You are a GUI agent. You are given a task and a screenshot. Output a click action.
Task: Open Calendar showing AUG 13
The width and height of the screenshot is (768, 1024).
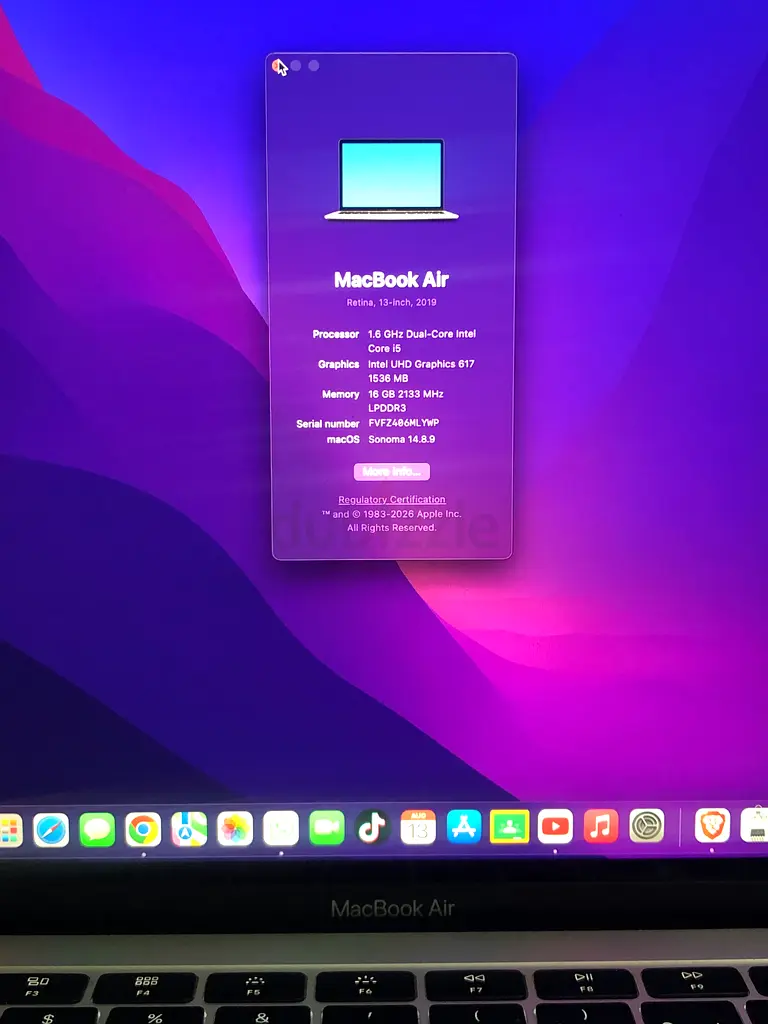418,827
